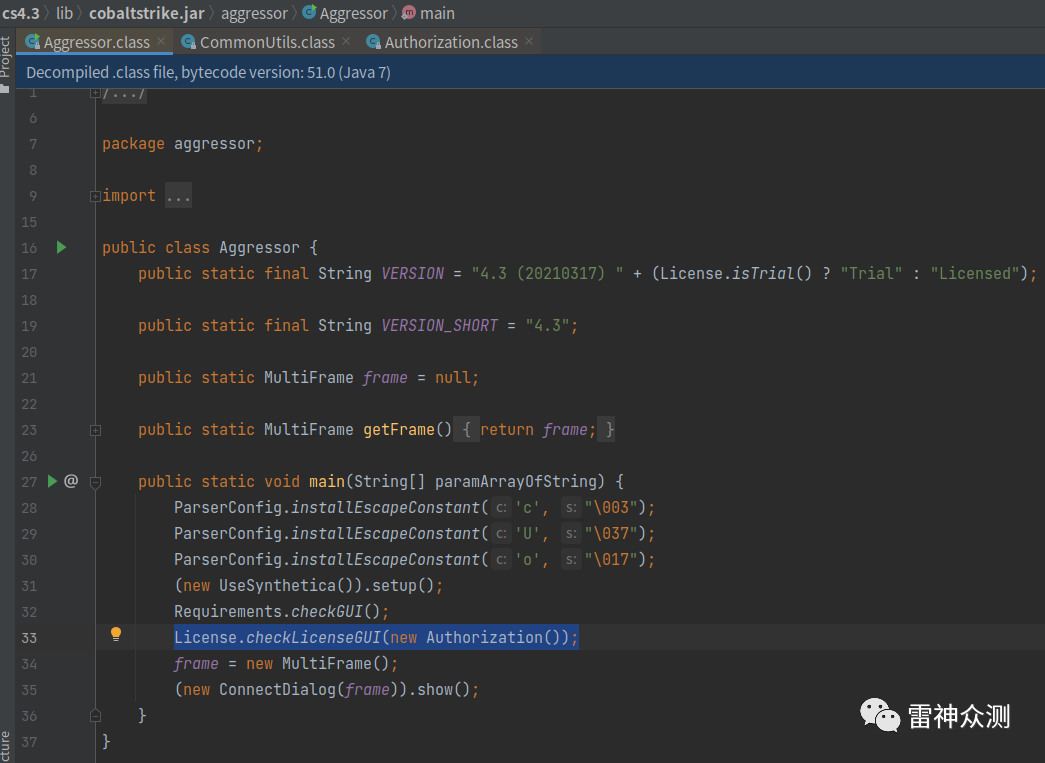Image resolution: width=1045 pixels, height=763 pixels.
Task: Click the checkLicenseGUI method call
Action: click(x=313, y=637)
